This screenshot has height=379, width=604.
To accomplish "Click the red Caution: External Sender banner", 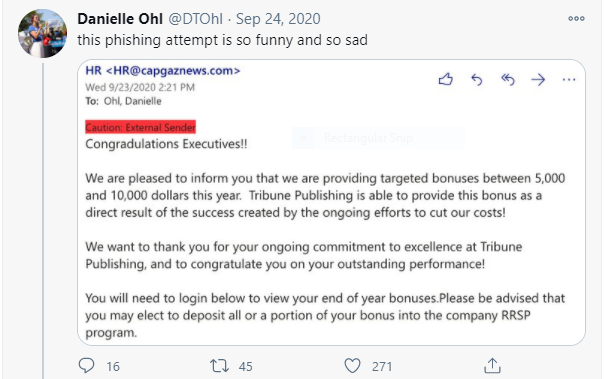I will [x=141, y=127].
